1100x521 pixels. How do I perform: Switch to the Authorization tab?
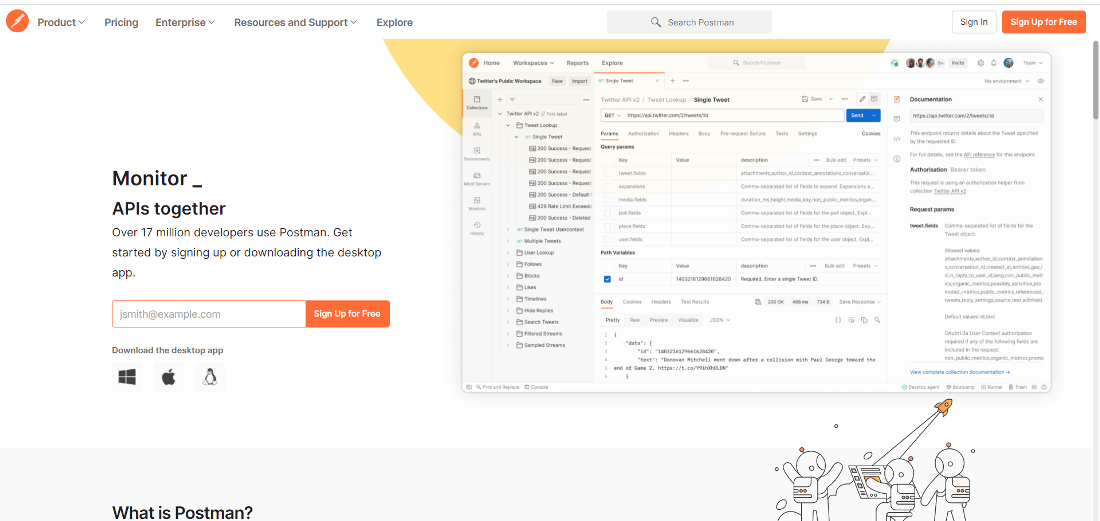643,133
